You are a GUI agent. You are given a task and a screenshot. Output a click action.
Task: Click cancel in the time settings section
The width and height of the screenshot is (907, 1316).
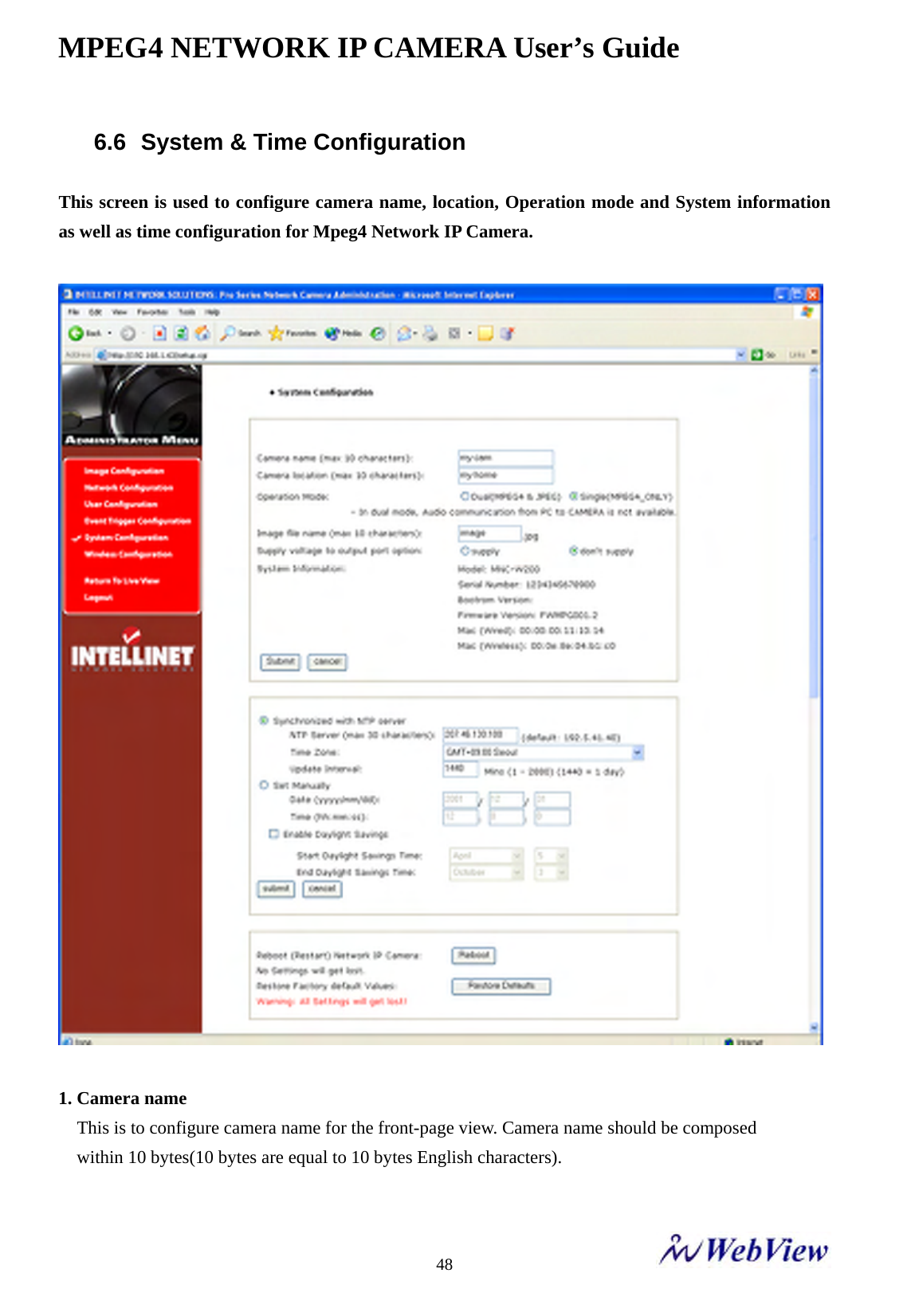(323, 889)
